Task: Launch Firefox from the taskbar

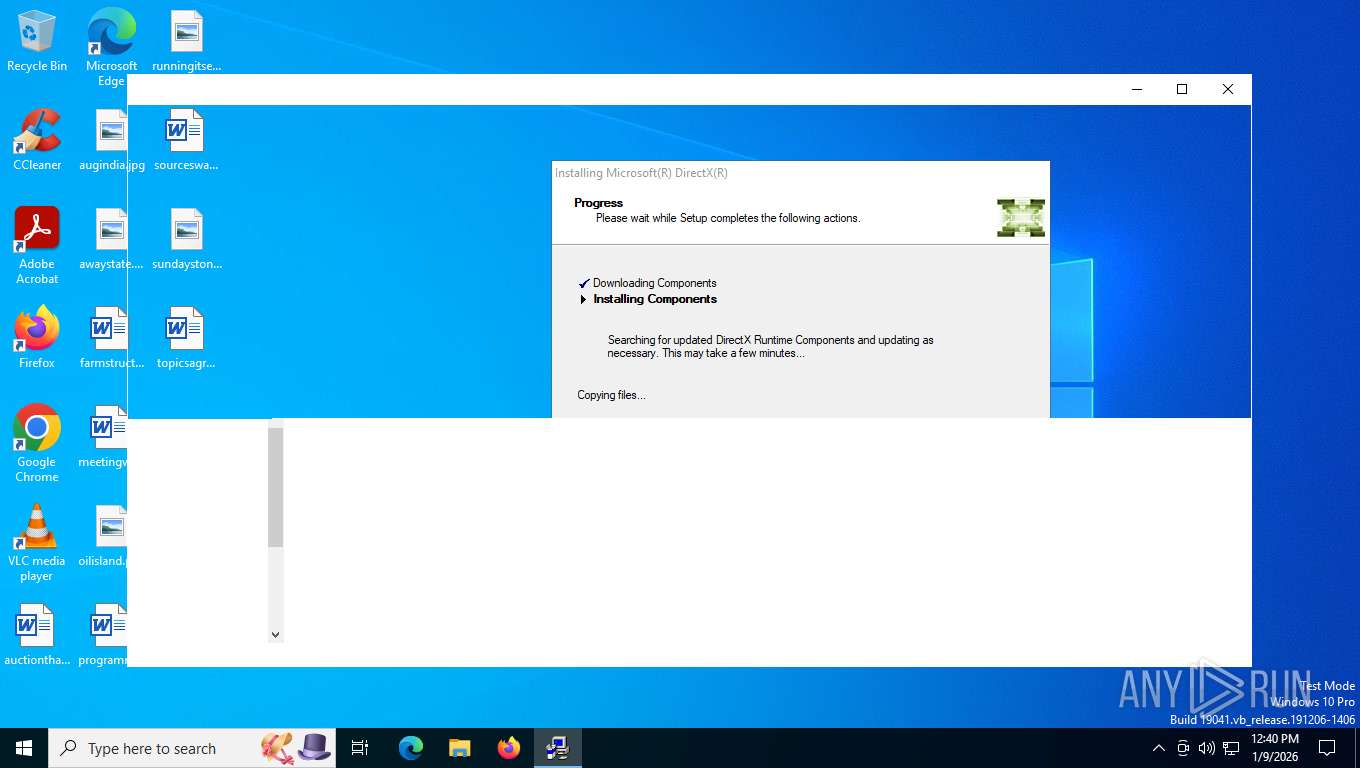Action: coord(509,748)
